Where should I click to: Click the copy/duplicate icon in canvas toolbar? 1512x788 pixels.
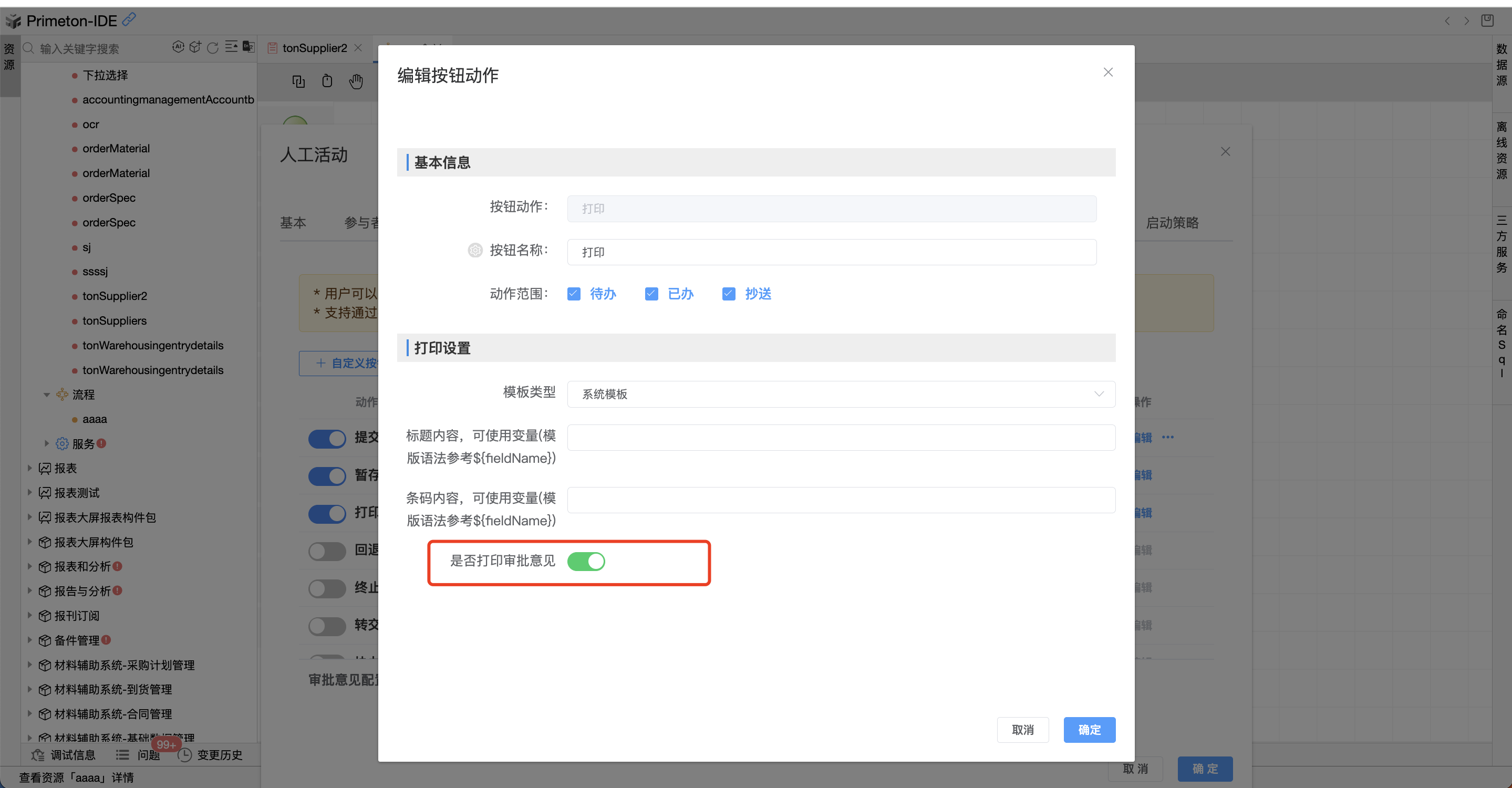(x=299, y=81)
